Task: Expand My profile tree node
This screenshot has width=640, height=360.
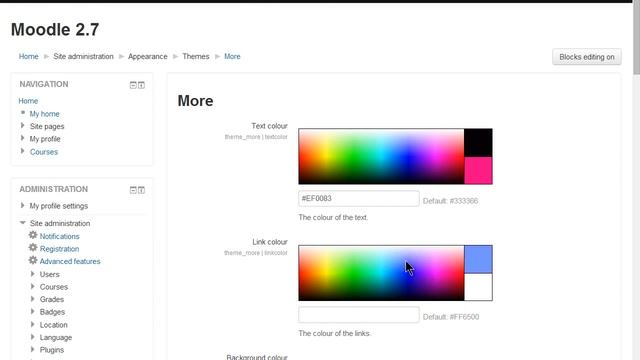Action: [x=22, y=138]
